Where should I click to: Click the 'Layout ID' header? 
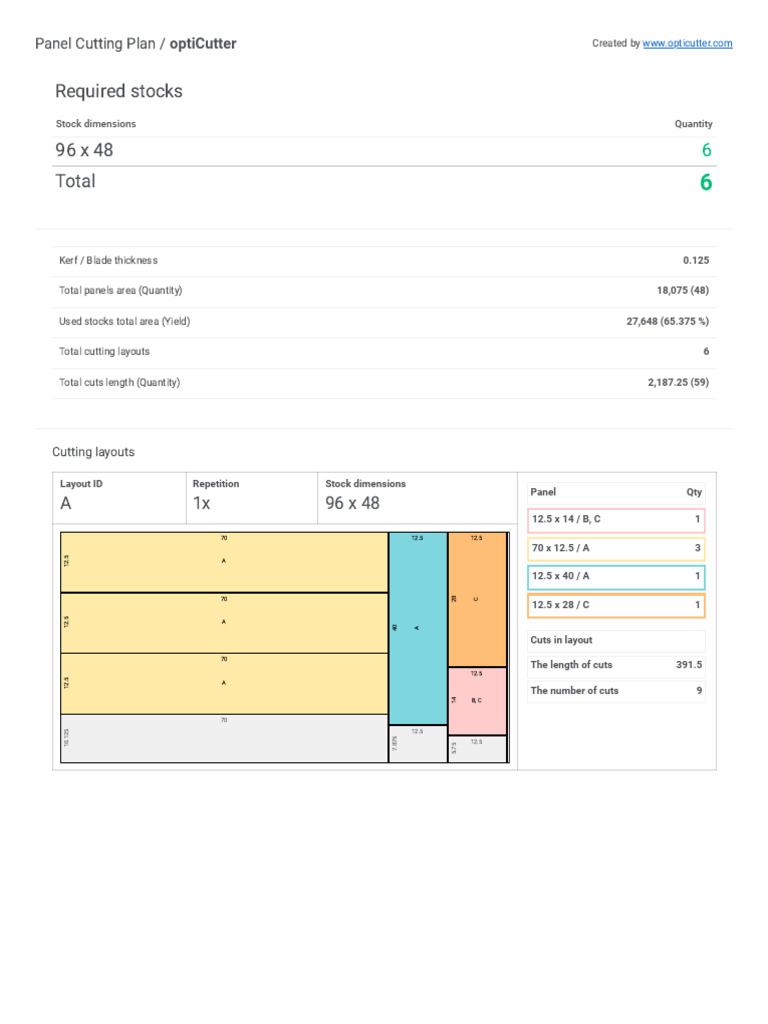[x=81, y=484]
